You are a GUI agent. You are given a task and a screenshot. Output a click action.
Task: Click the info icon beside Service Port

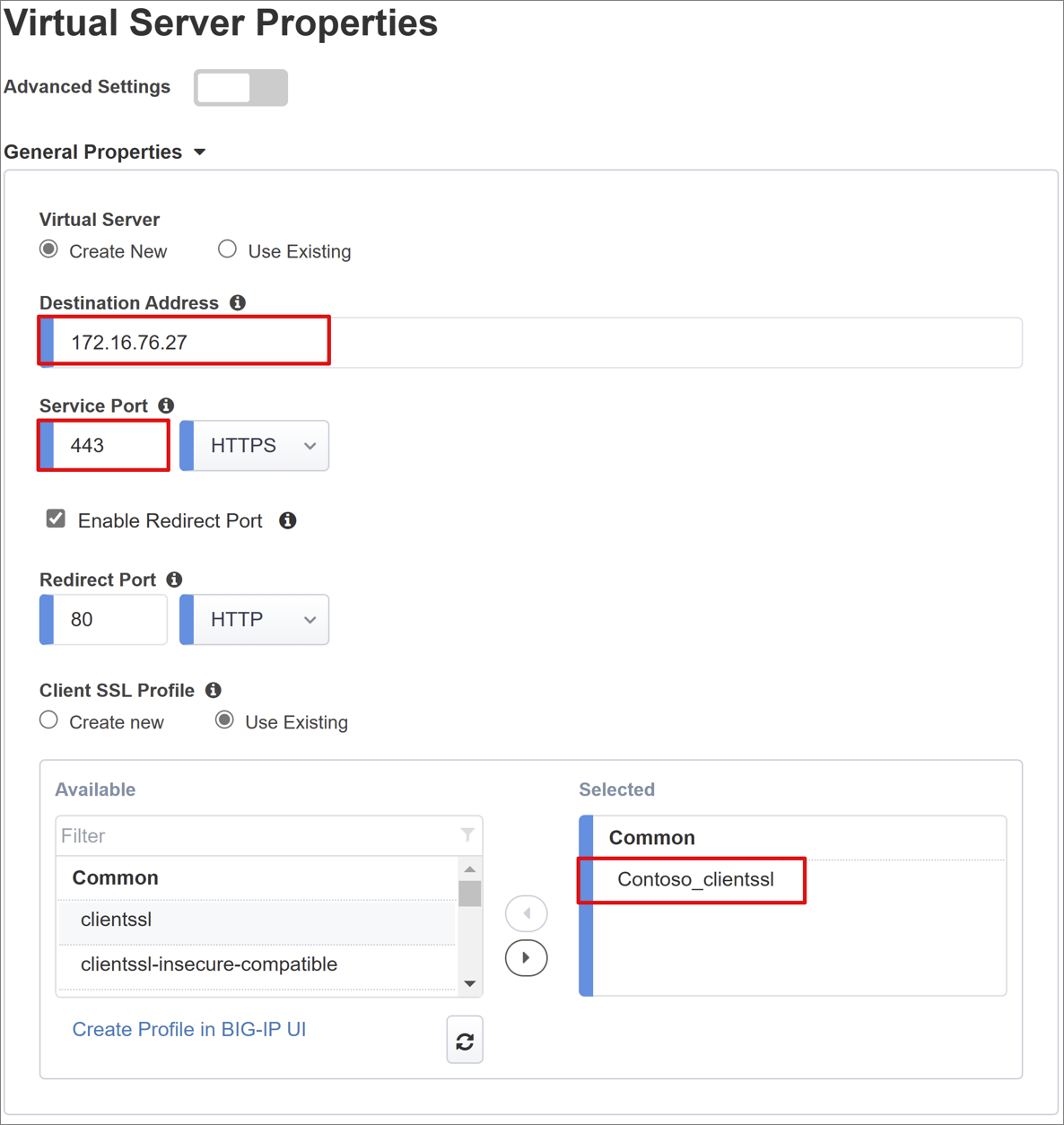click(166, 406)
